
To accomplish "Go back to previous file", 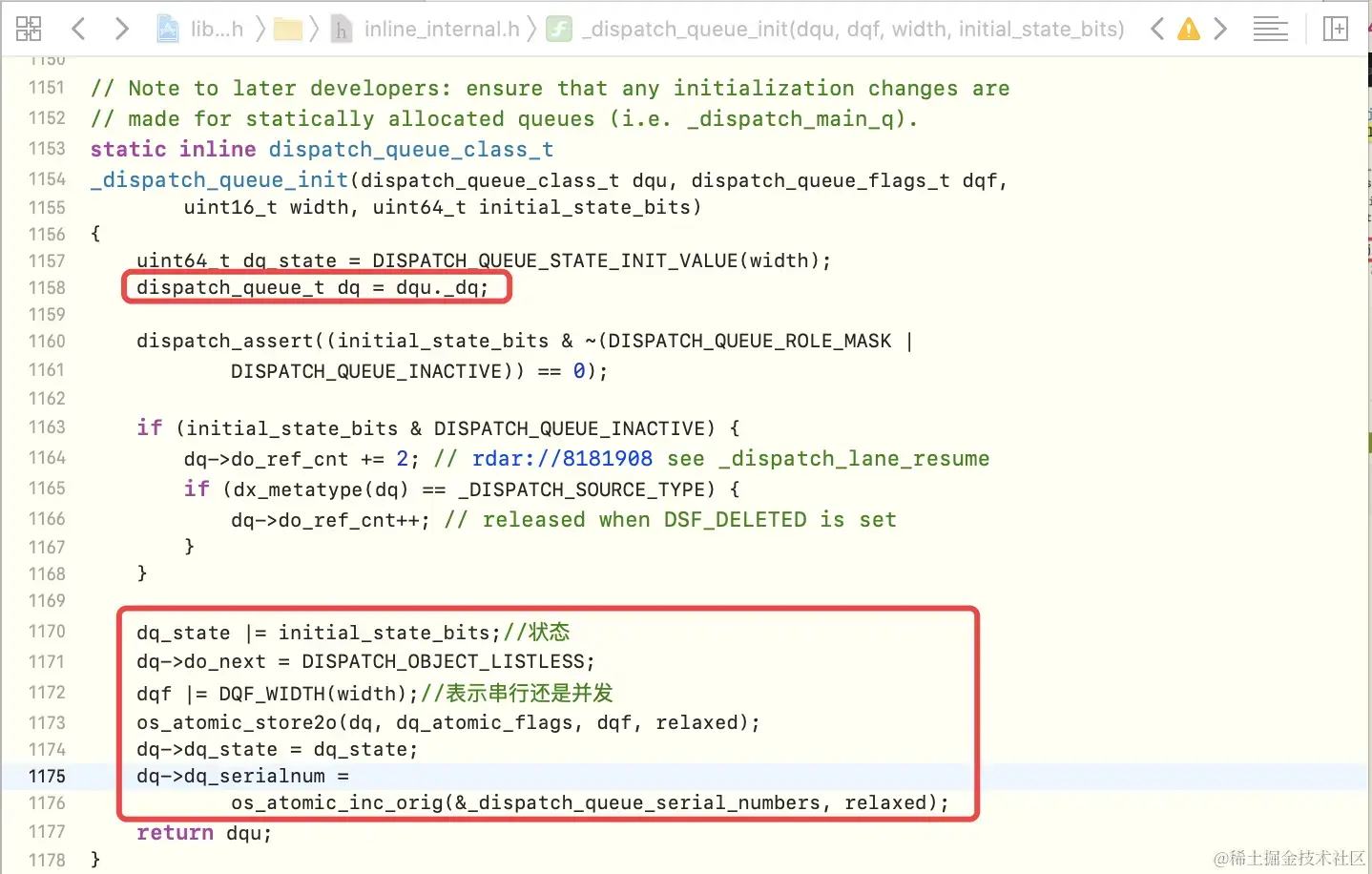I will [x=78, y=29].
